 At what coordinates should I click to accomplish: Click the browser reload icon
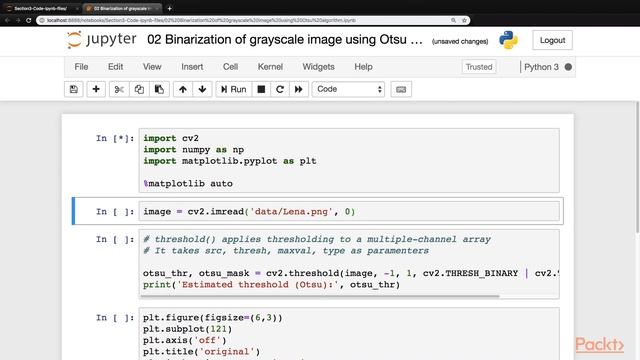tap(29, 20)
